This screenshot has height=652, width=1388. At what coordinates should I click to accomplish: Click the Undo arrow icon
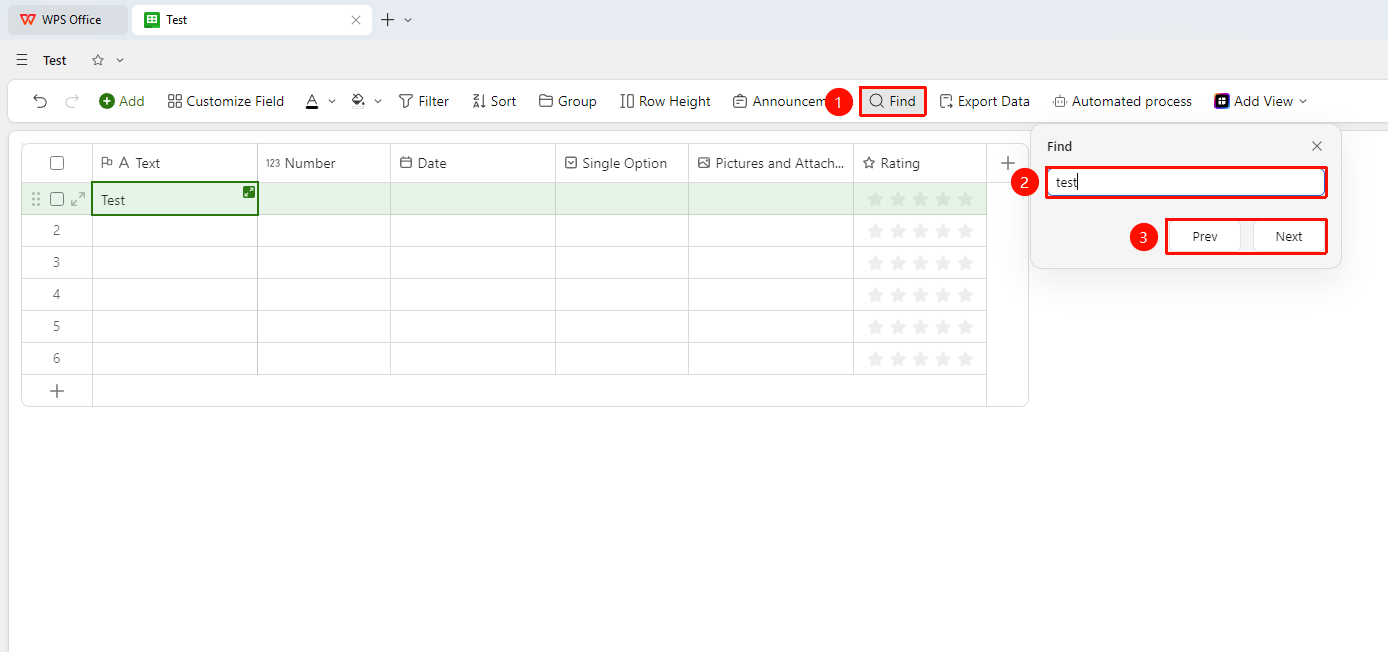[40, 101]
